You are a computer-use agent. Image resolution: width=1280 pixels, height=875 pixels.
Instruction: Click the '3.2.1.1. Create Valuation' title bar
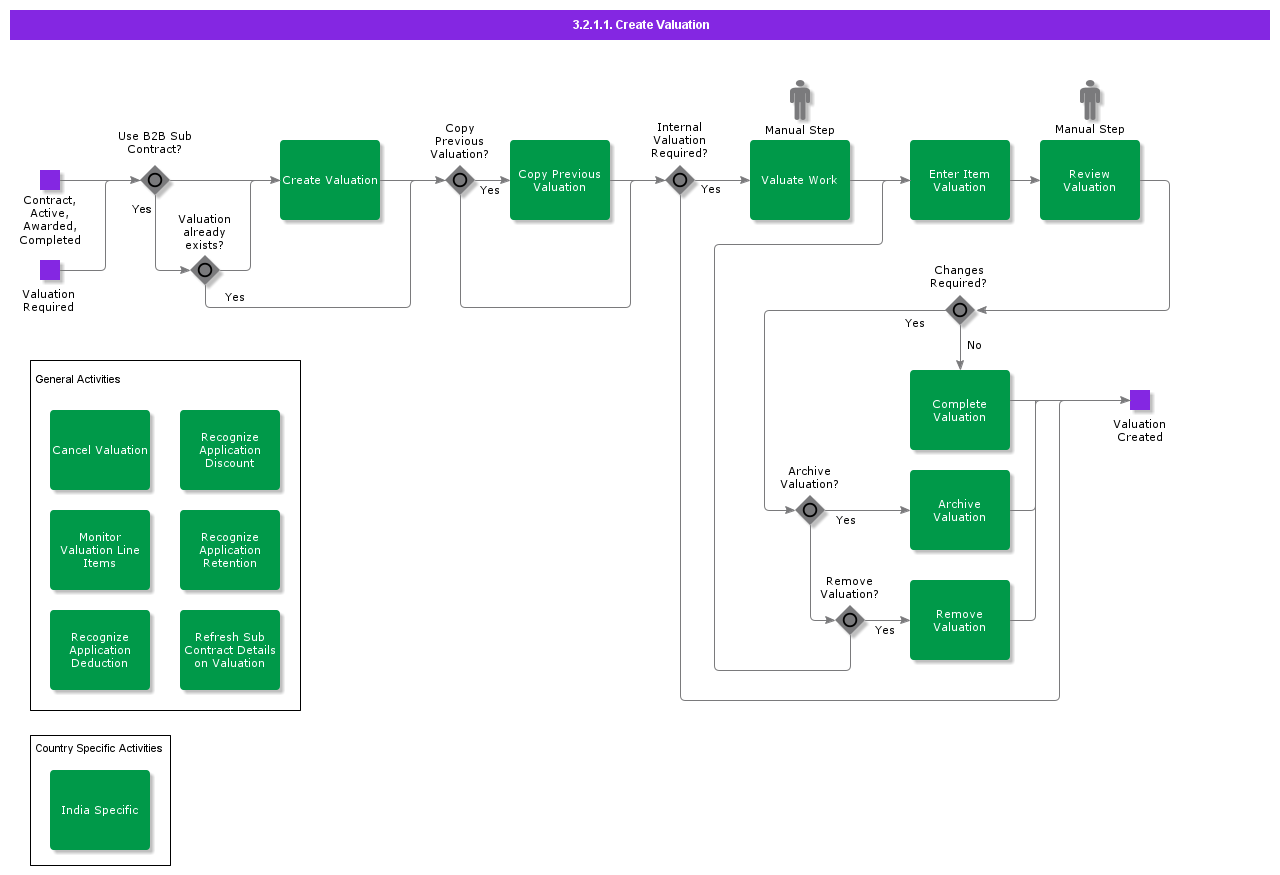640,25
